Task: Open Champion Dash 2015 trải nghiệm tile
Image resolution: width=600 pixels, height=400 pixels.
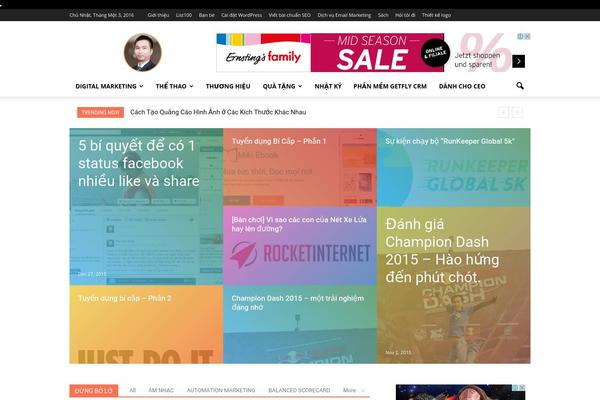Action: tap(300, 325)
